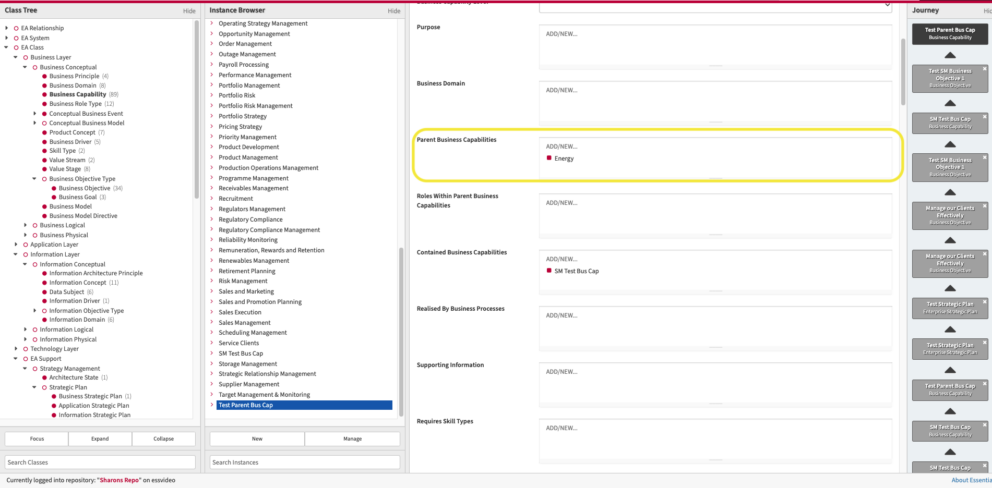992x488 pixels.
Task: Select Regulatory Compliance Management instance
Action: (270, 230)
